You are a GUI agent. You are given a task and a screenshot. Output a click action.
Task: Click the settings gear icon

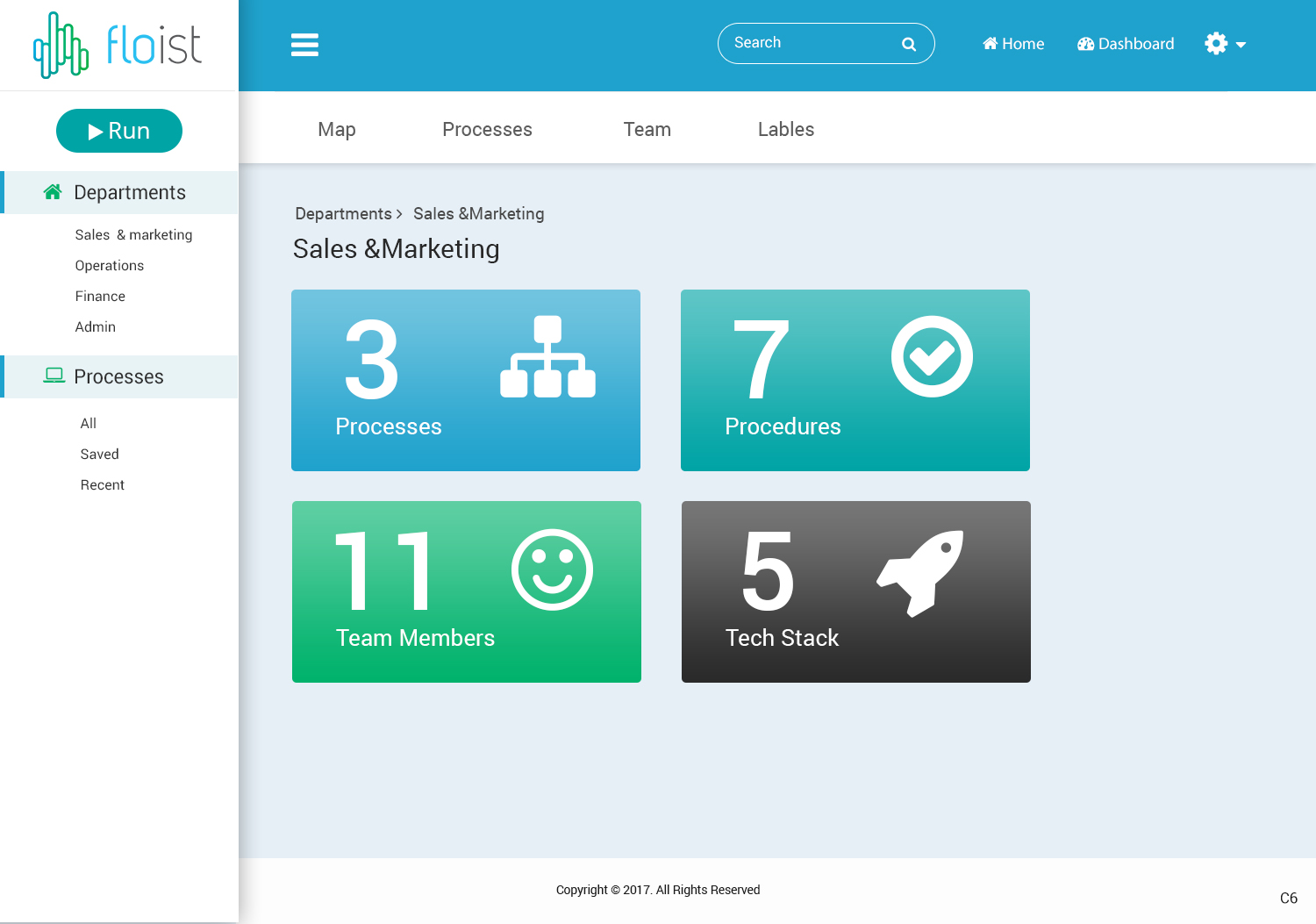(1214, 43)
